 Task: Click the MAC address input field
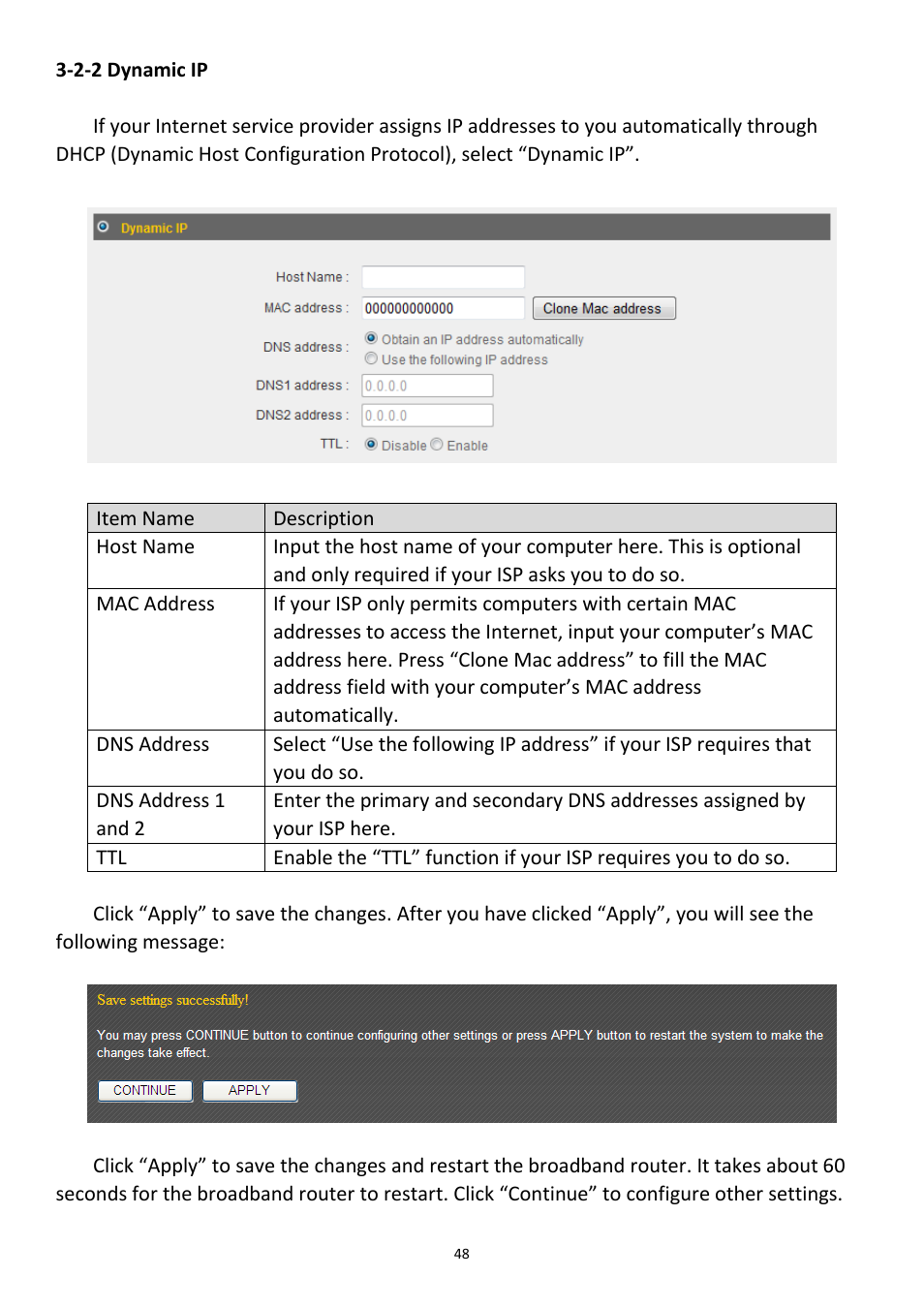coord(443,308)
